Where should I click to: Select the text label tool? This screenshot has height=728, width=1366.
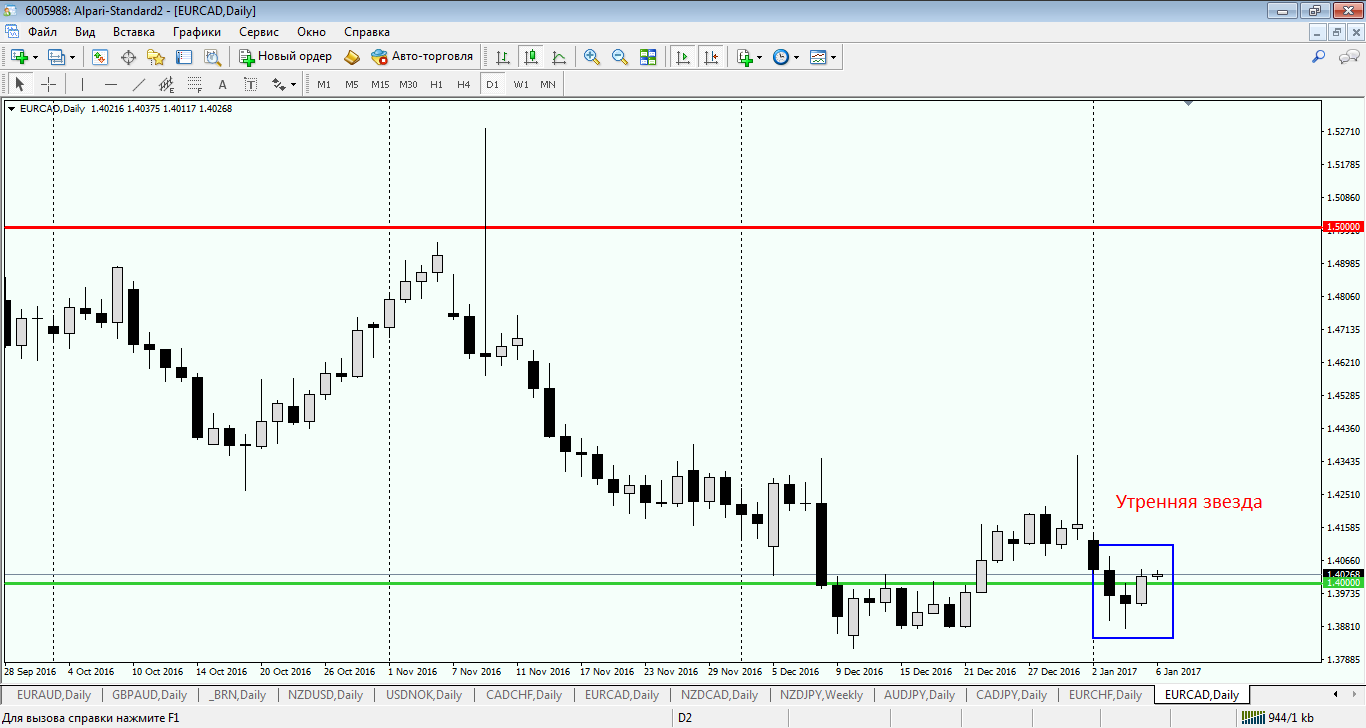tap(250, 84)
